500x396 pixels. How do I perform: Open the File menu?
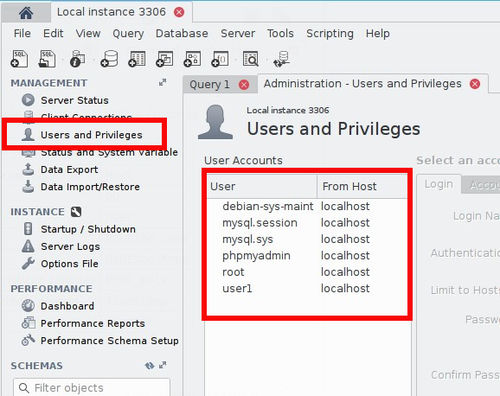22,33
